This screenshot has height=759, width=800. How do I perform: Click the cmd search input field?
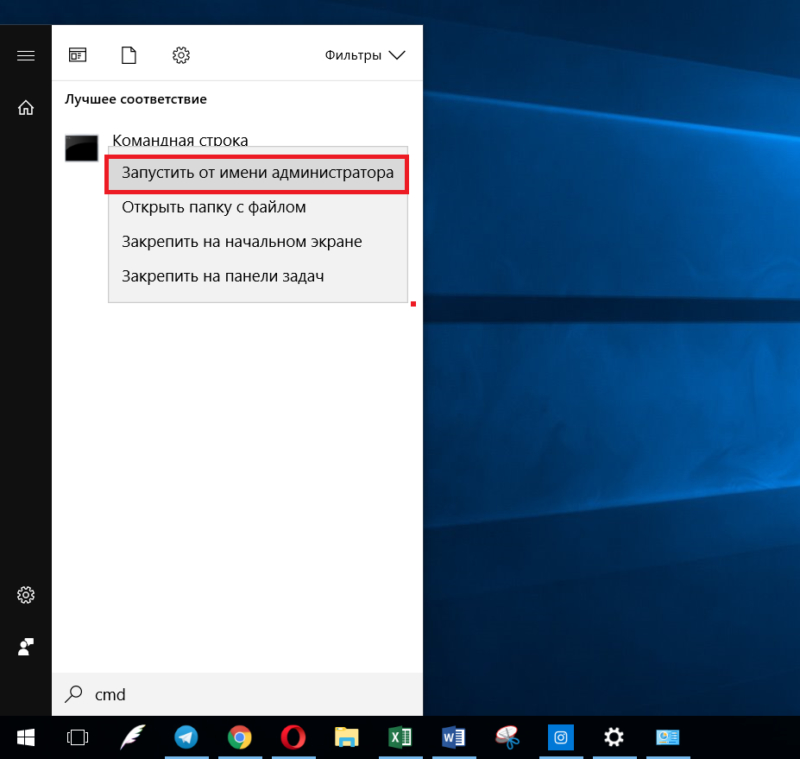pyautogui.click(x=237, y=694)
